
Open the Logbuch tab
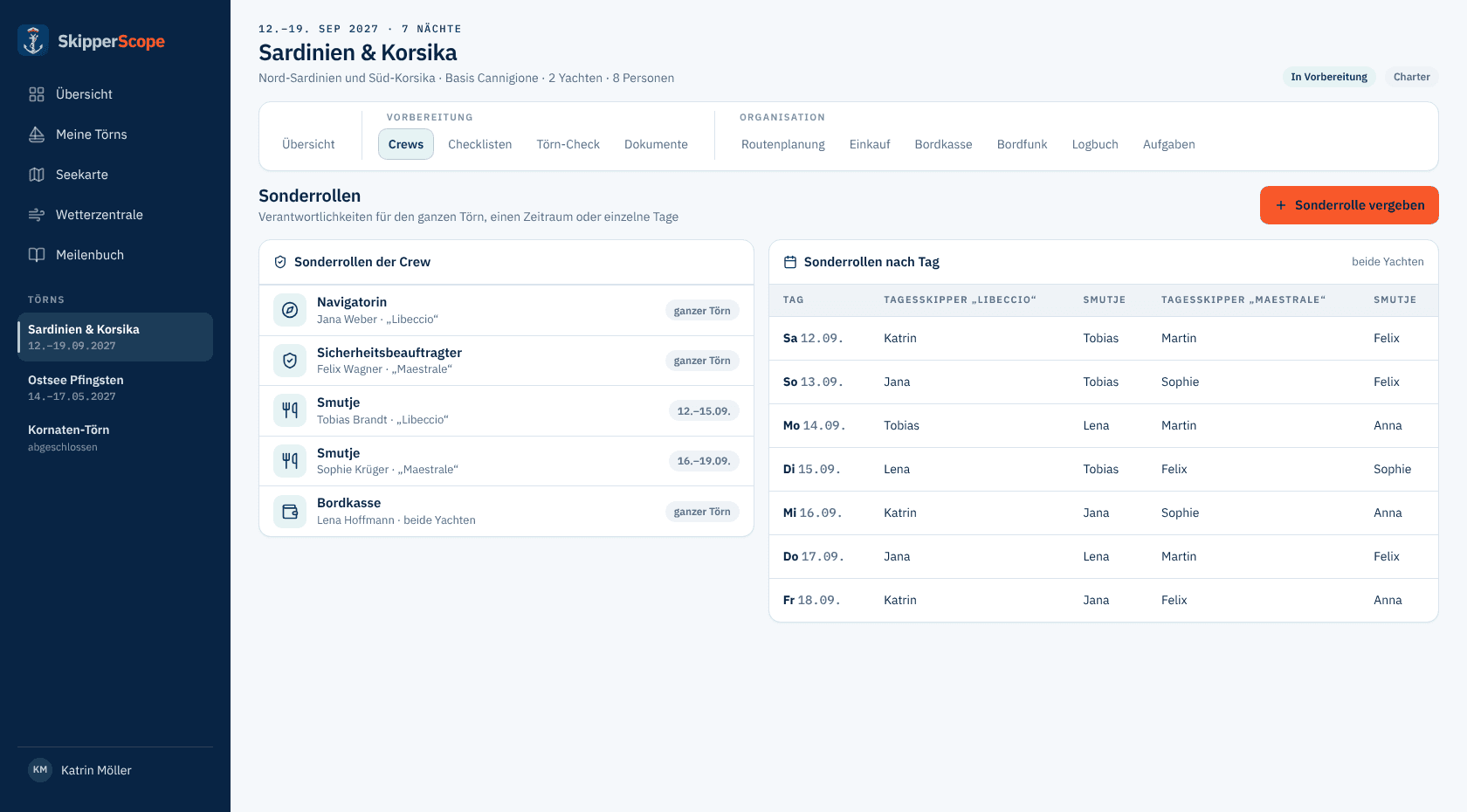click(x=1095, y=144)
